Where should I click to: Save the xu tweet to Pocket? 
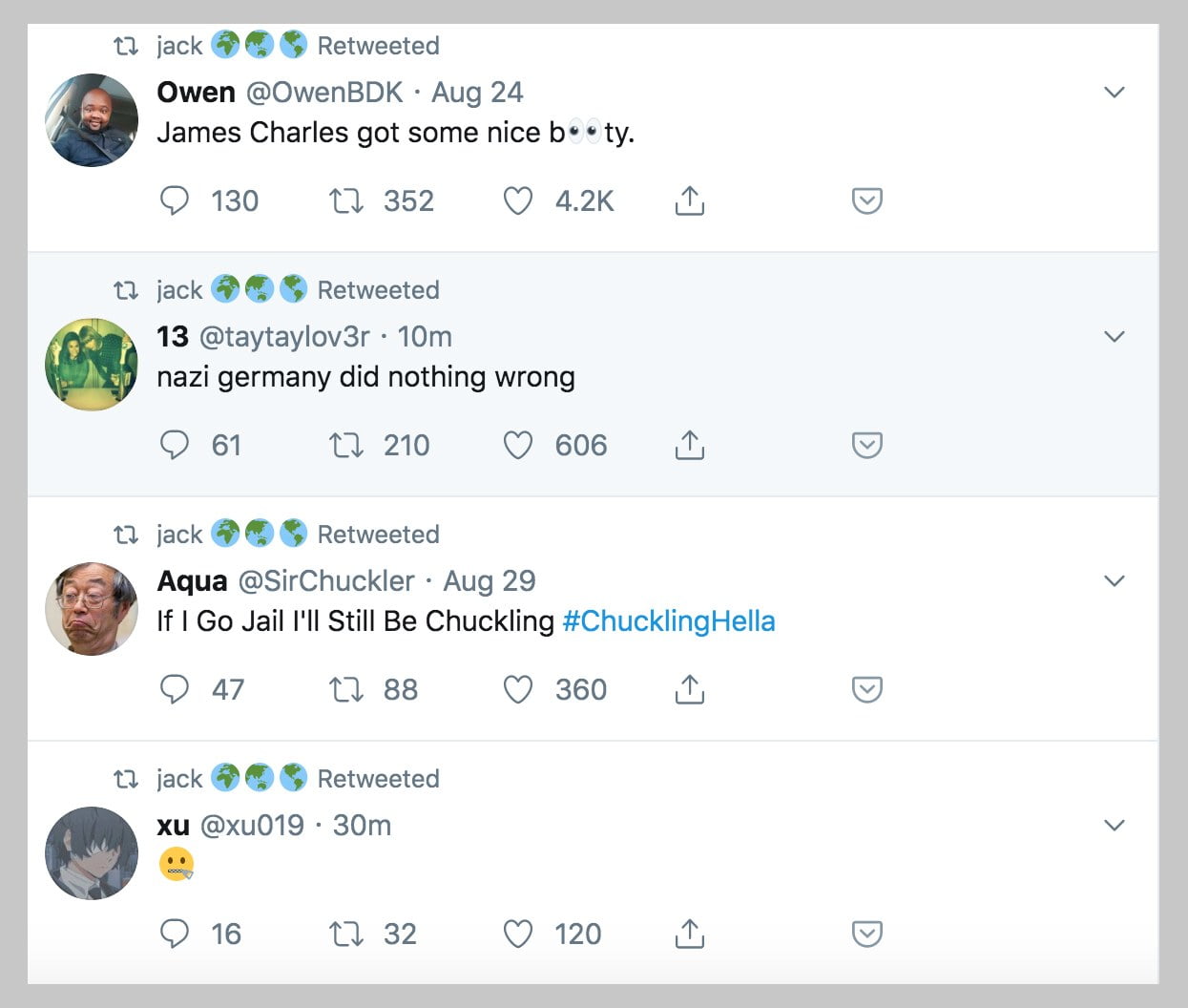click(866, 934)
